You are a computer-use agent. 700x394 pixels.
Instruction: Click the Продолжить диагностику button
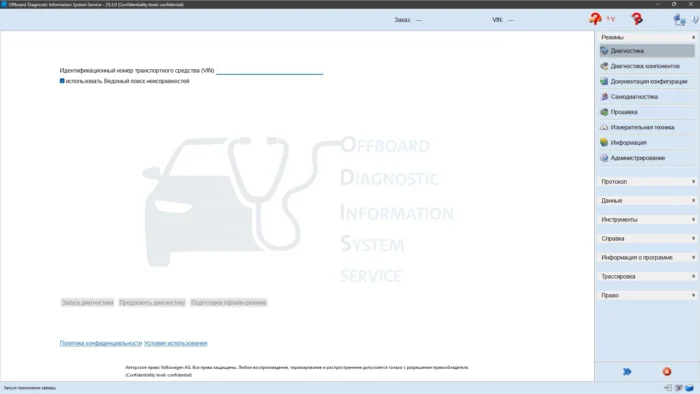click(x=152, y=303)
